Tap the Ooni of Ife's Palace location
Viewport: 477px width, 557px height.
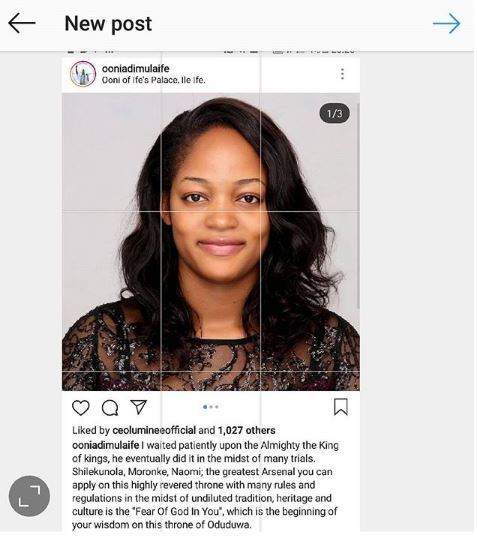153,80
